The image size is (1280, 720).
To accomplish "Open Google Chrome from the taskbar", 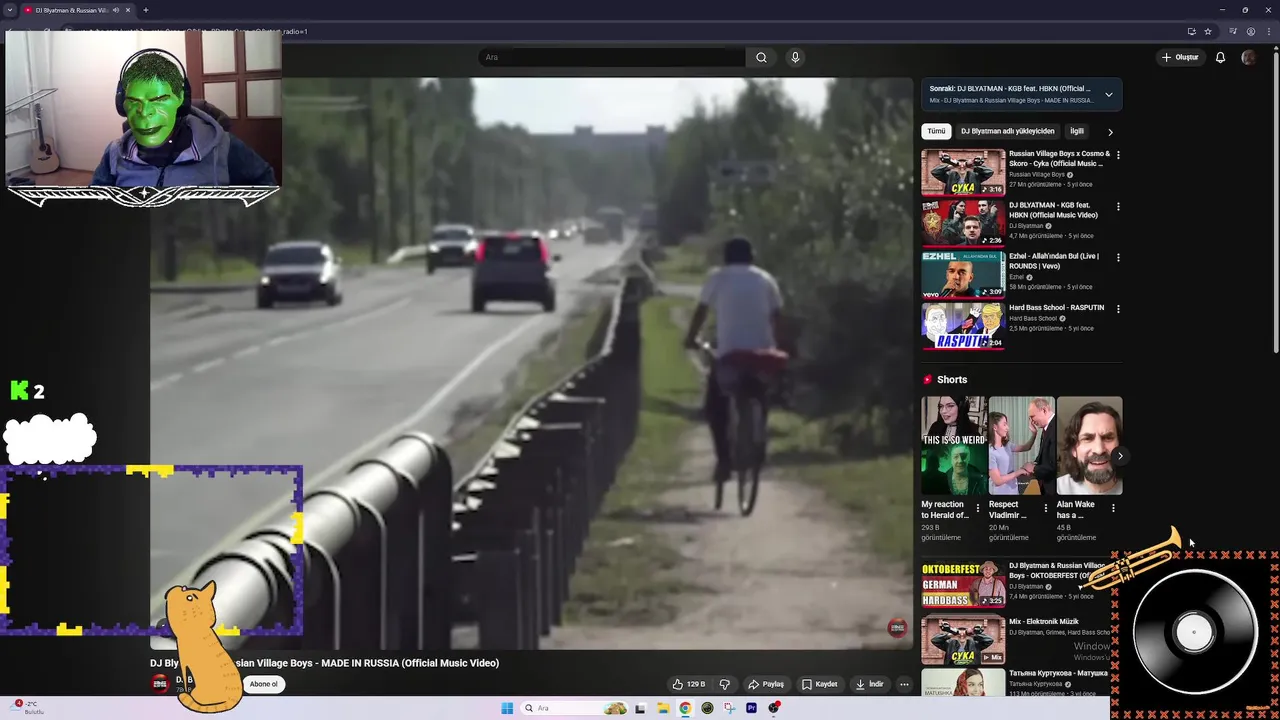I will tap(685, 708).
